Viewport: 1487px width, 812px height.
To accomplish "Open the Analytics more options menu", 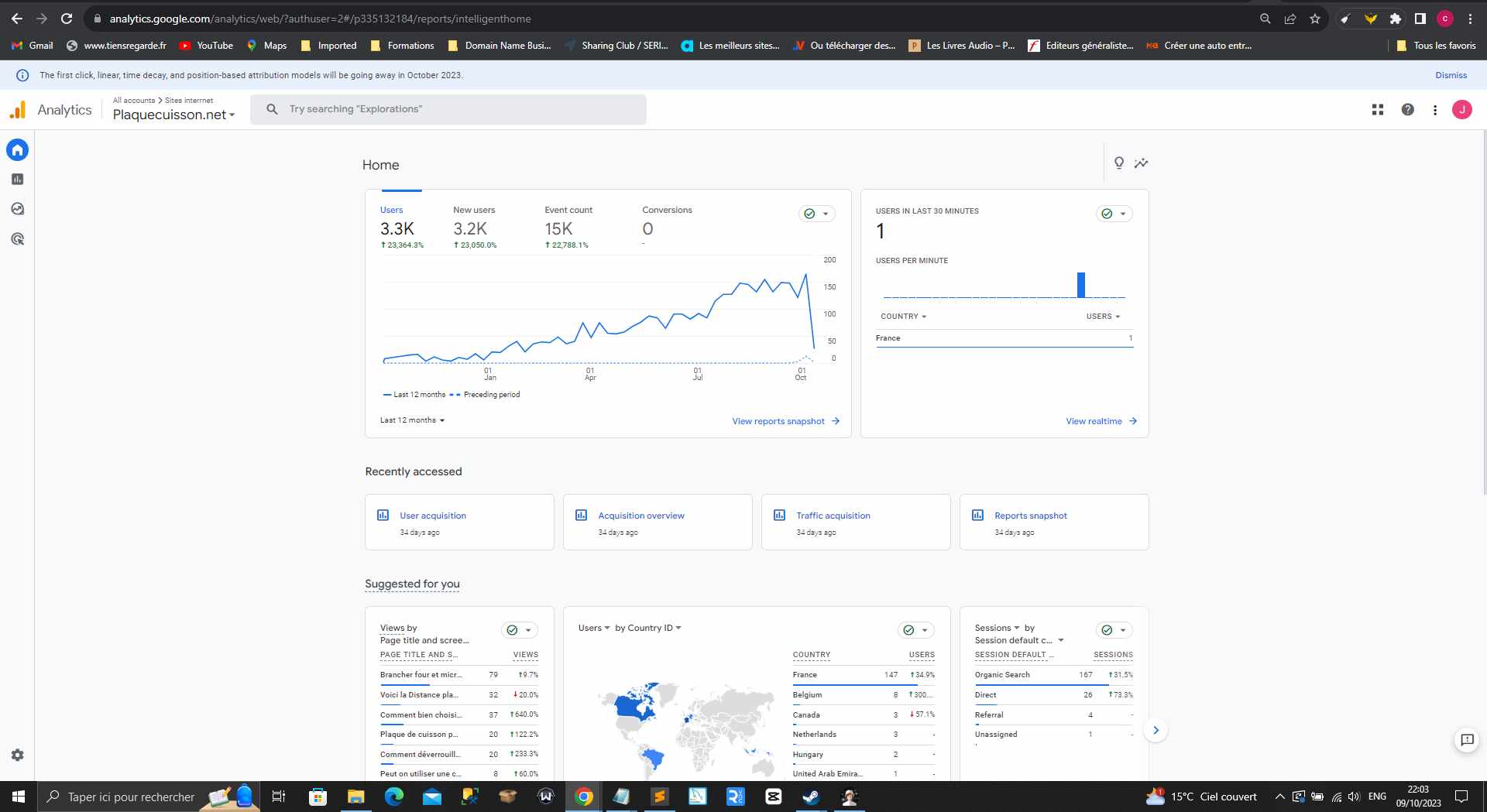I will (x=1434, y=110).
